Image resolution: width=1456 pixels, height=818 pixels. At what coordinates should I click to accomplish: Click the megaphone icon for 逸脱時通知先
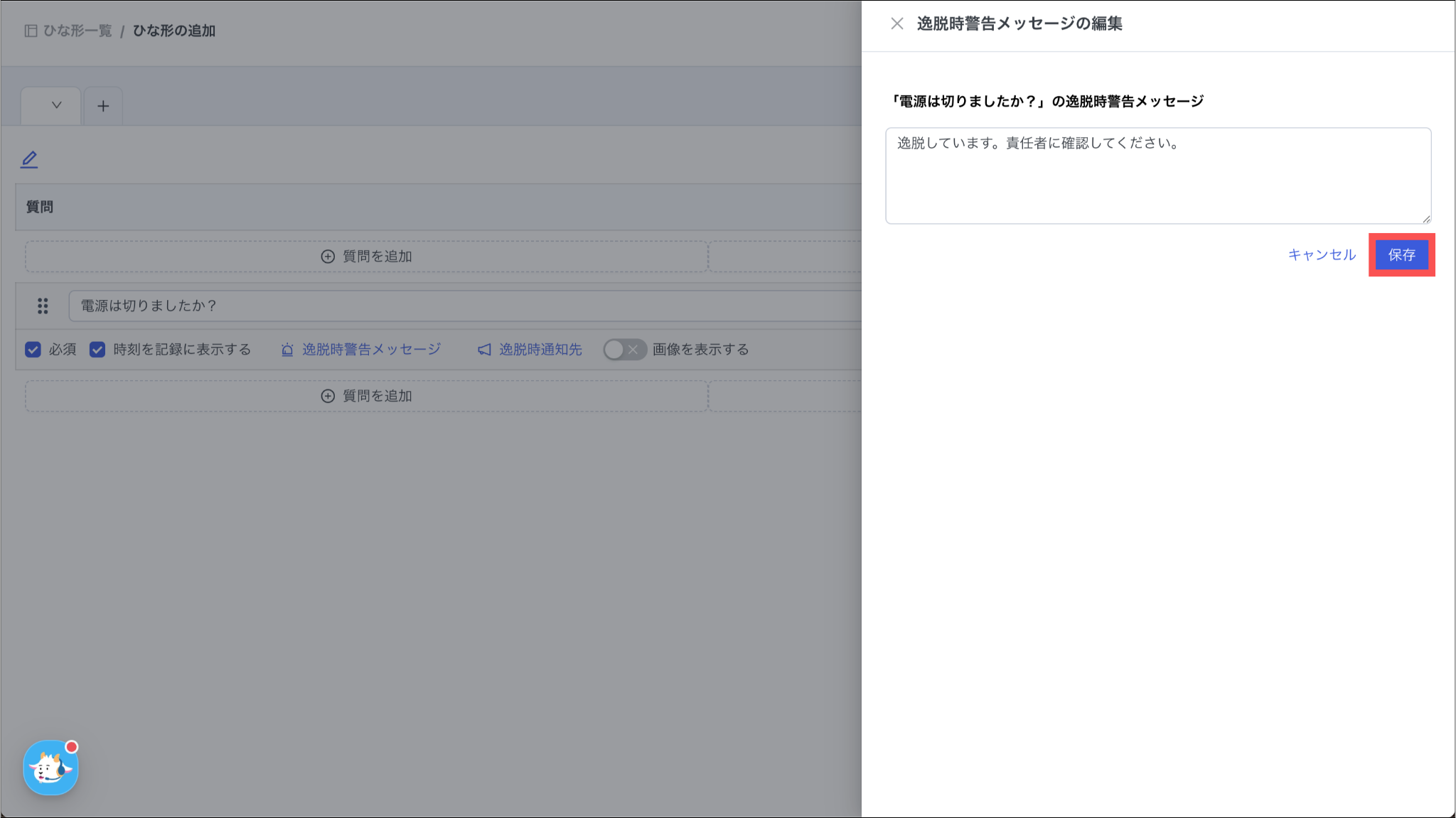pos(484,350)
